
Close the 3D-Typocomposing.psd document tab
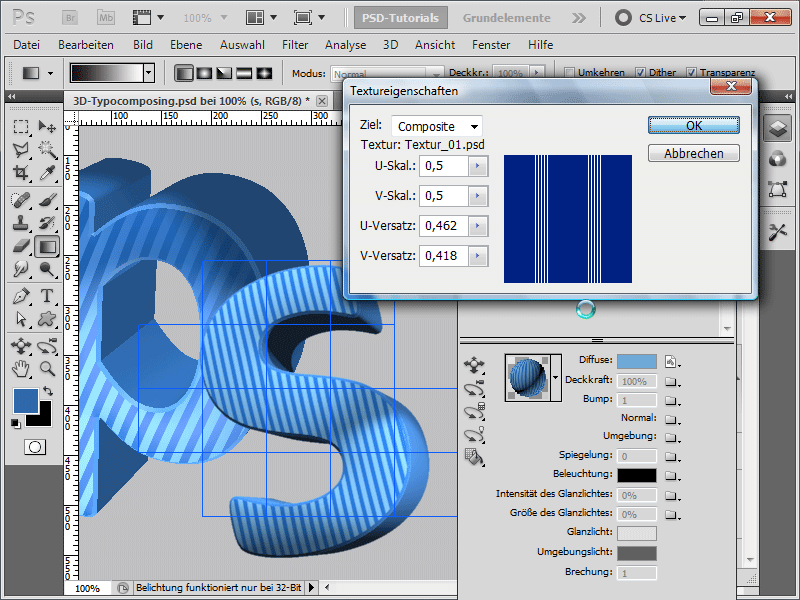coord(322,101)
